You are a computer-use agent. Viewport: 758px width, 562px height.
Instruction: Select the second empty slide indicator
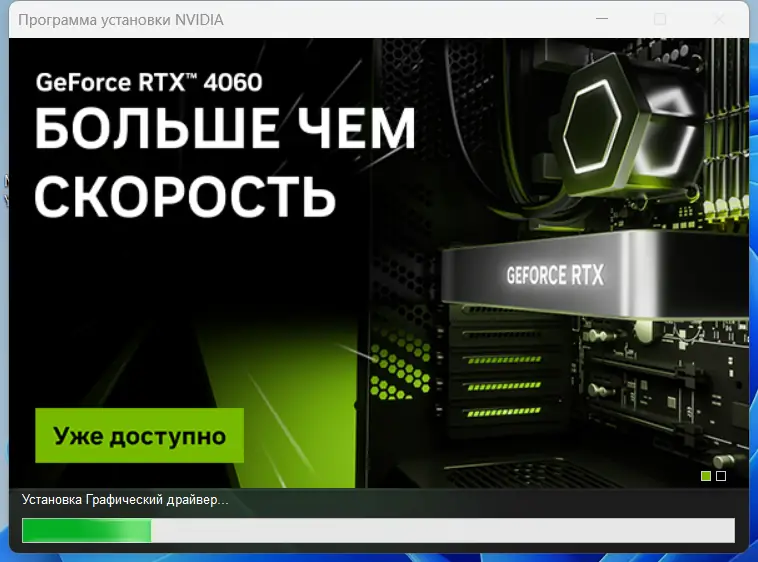(721, 476)
